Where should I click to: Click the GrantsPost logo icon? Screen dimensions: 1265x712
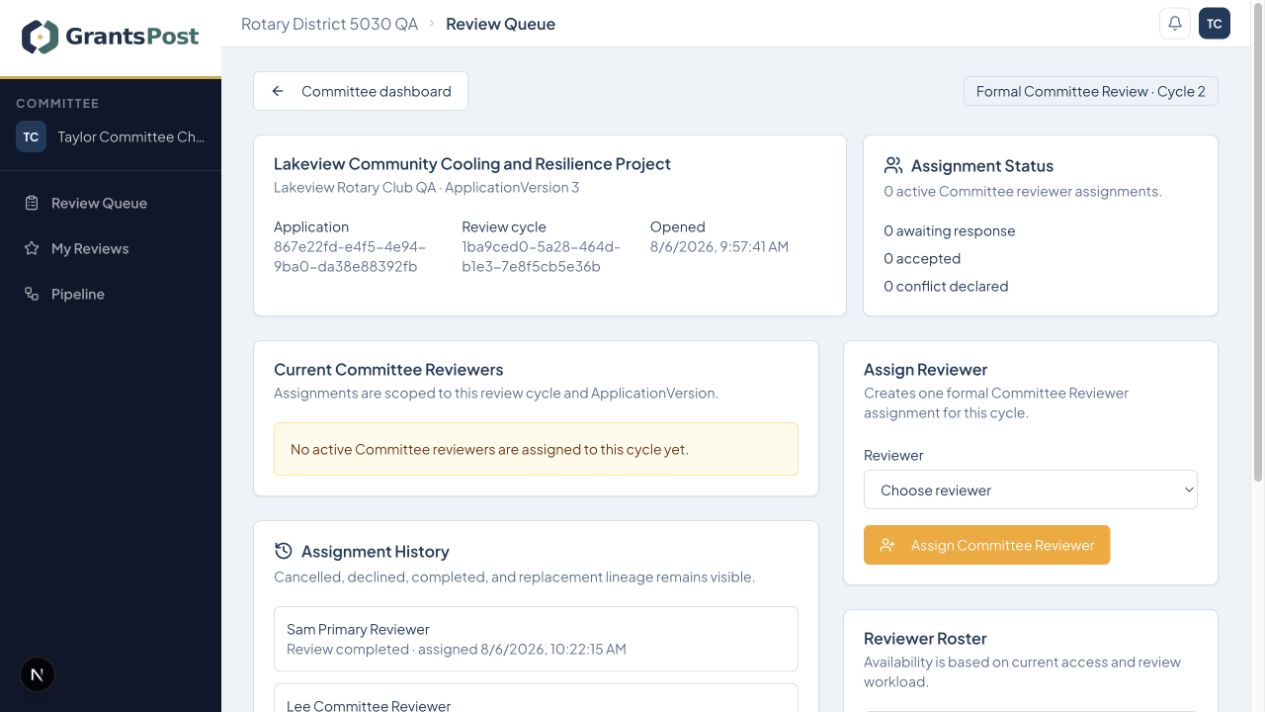point(40,37)
